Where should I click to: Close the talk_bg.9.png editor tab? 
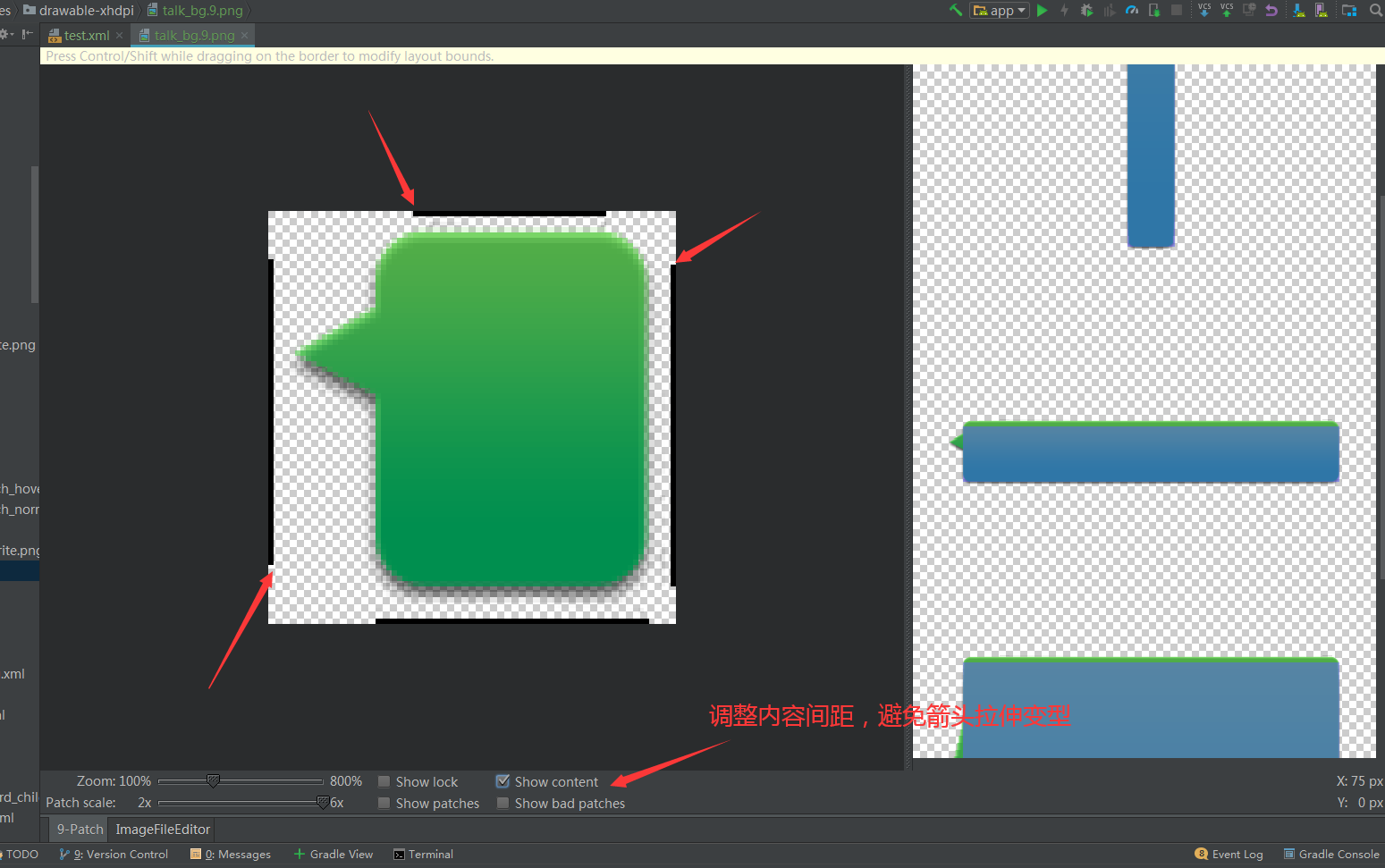tap(244, 35)
